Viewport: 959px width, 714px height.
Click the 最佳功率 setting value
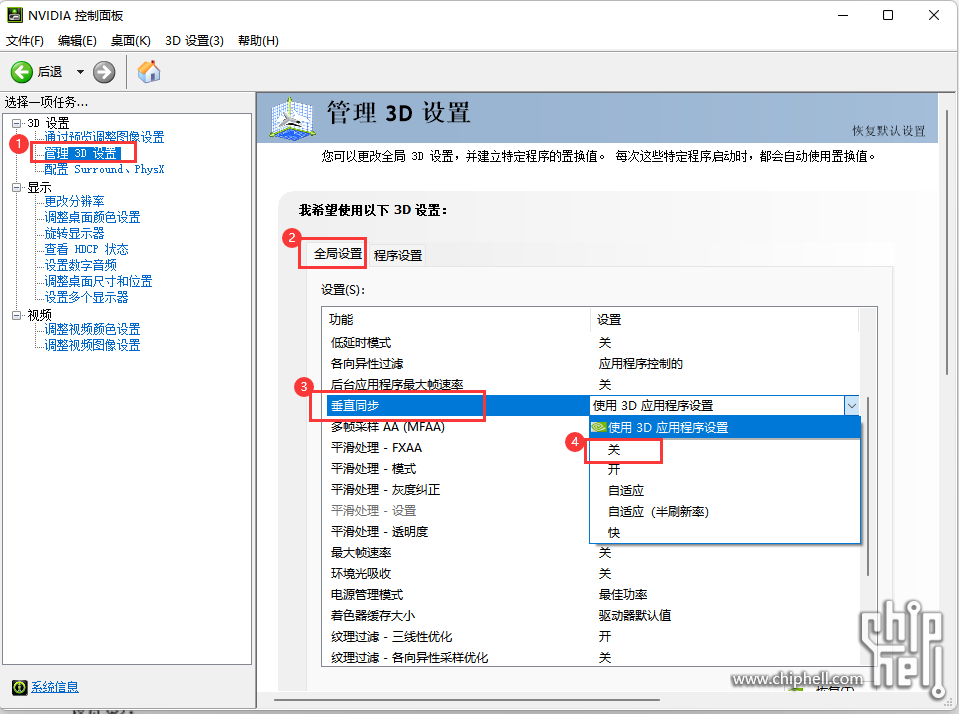click(x=623, y=595)
